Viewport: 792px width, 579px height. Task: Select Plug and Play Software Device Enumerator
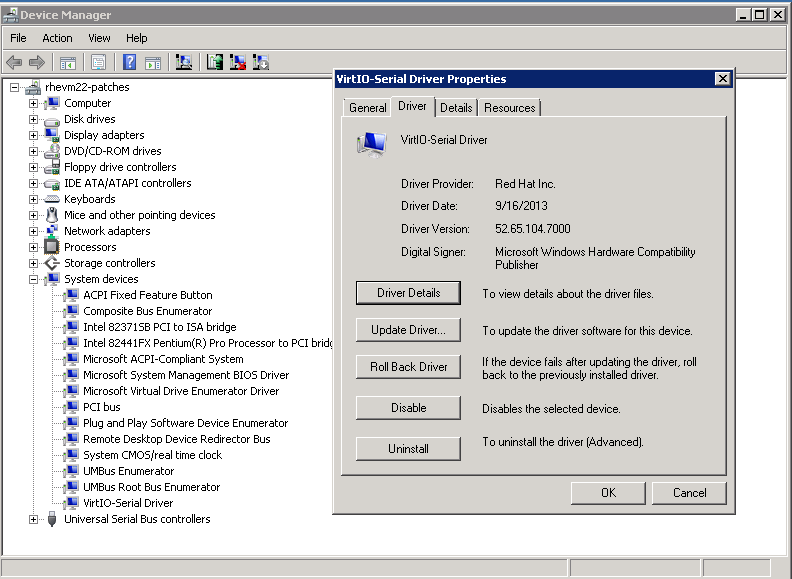click(185, 423)
